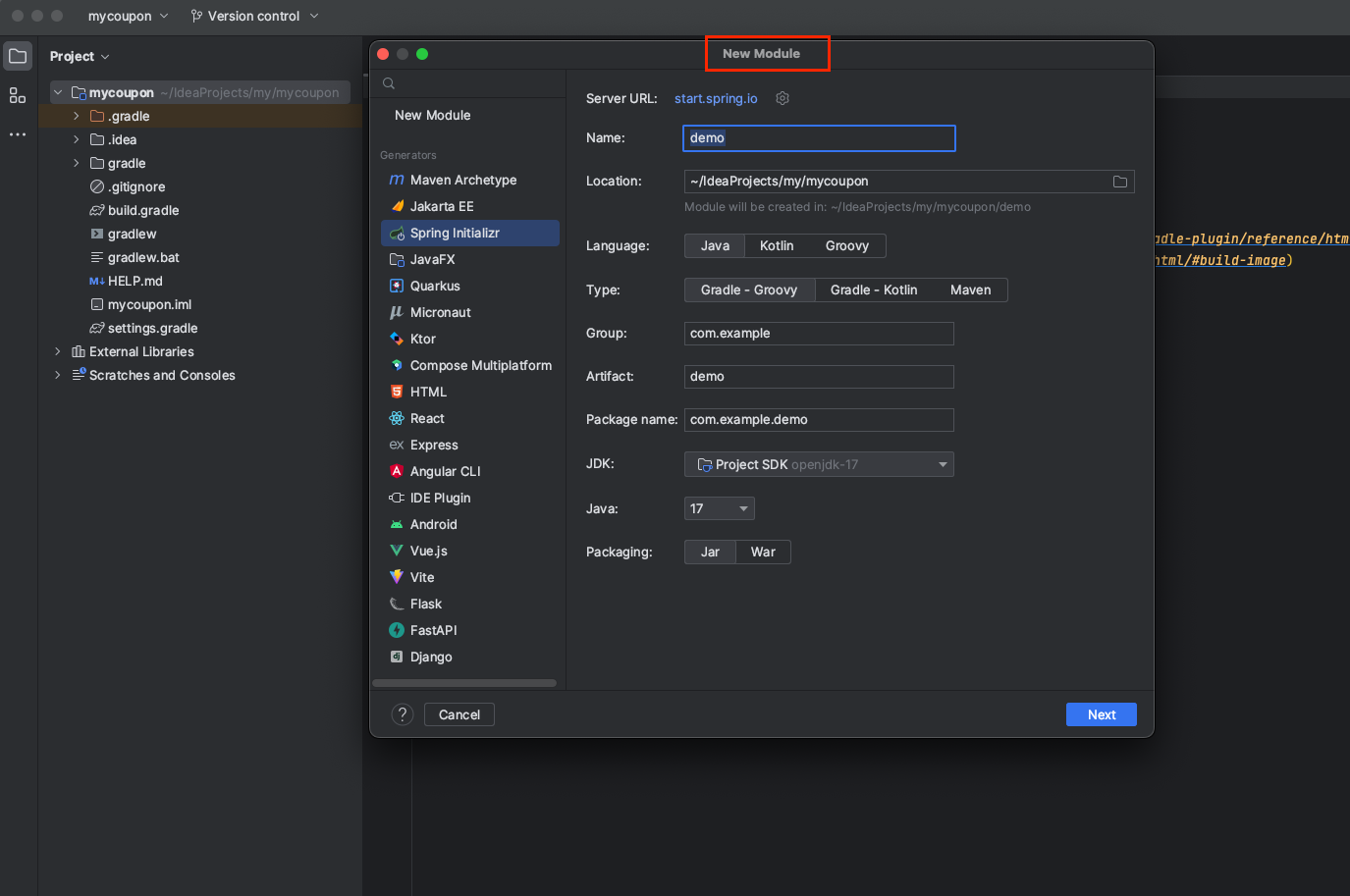Open the Project view selector dropdown
This screenshot has height=896, width=1350.
pyautogui.click(x=80, y=56)
